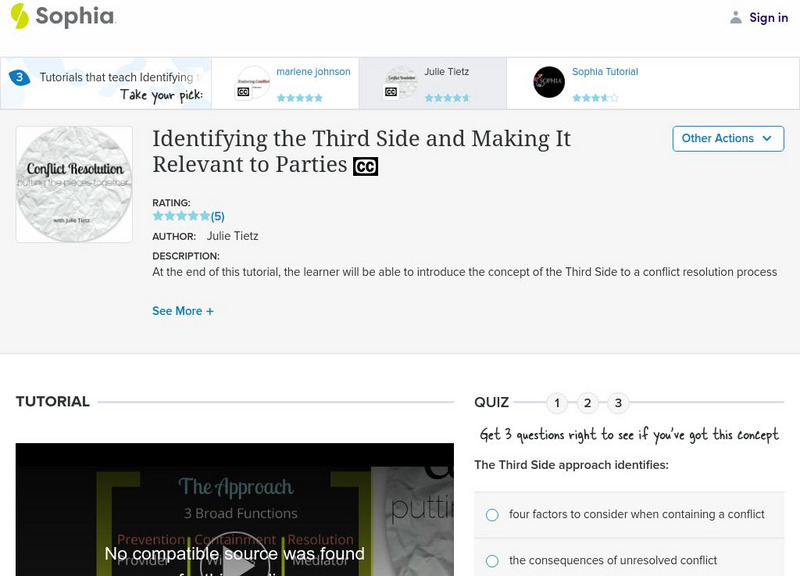Click the Sign in link
Screen dimensions: 800x576
[x=768, y=17]
